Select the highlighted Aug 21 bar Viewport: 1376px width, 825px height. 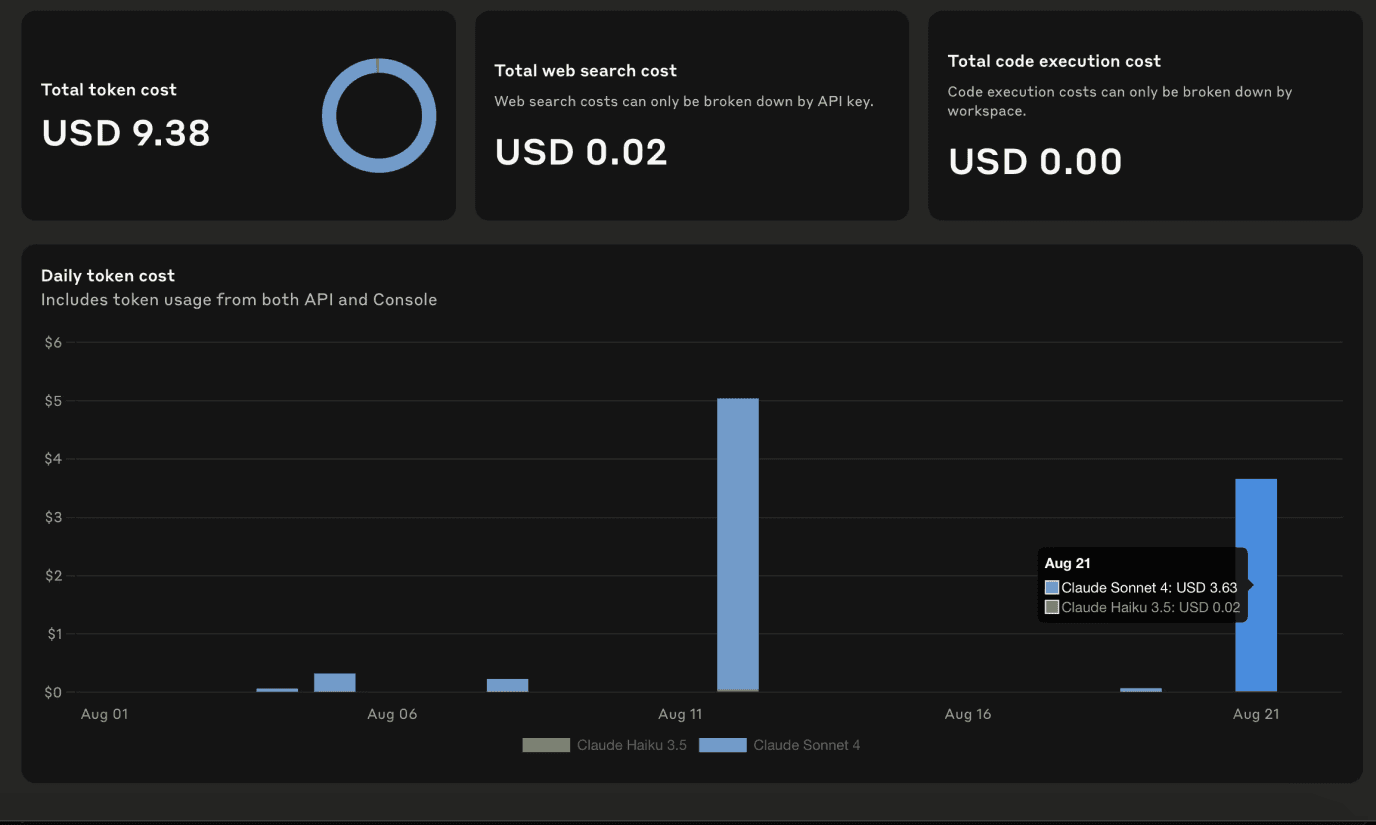click(x=1256, y=585)
